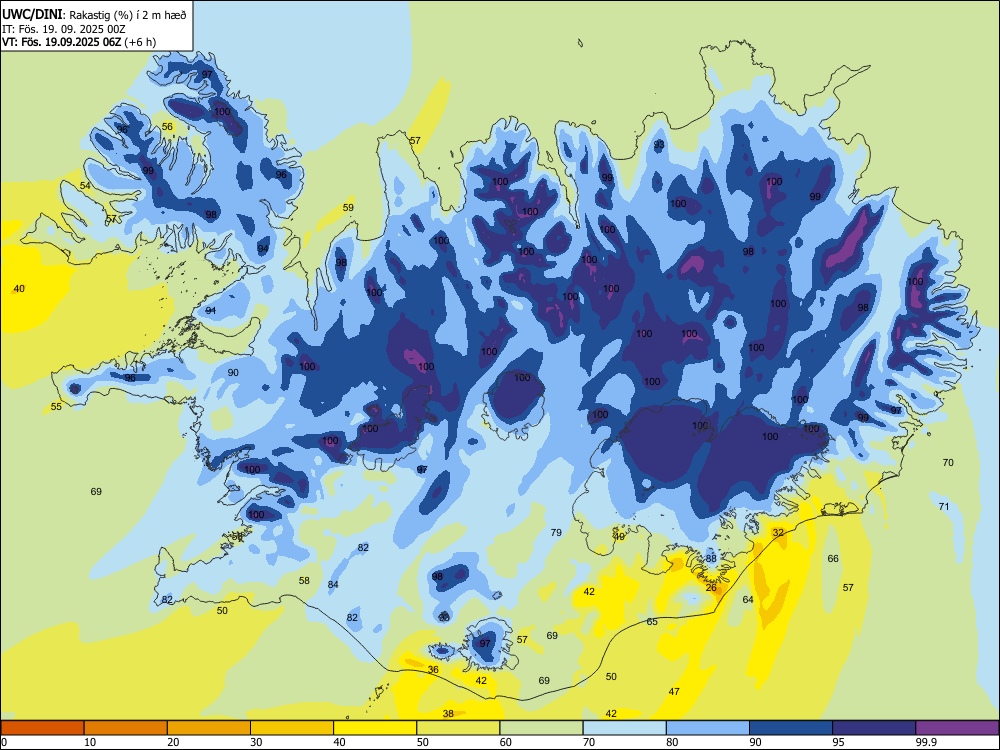The width and height of the screenshot is (1000, 750).
Task: Click the '47' humidity value on the map
Action: tap(674, 691)
